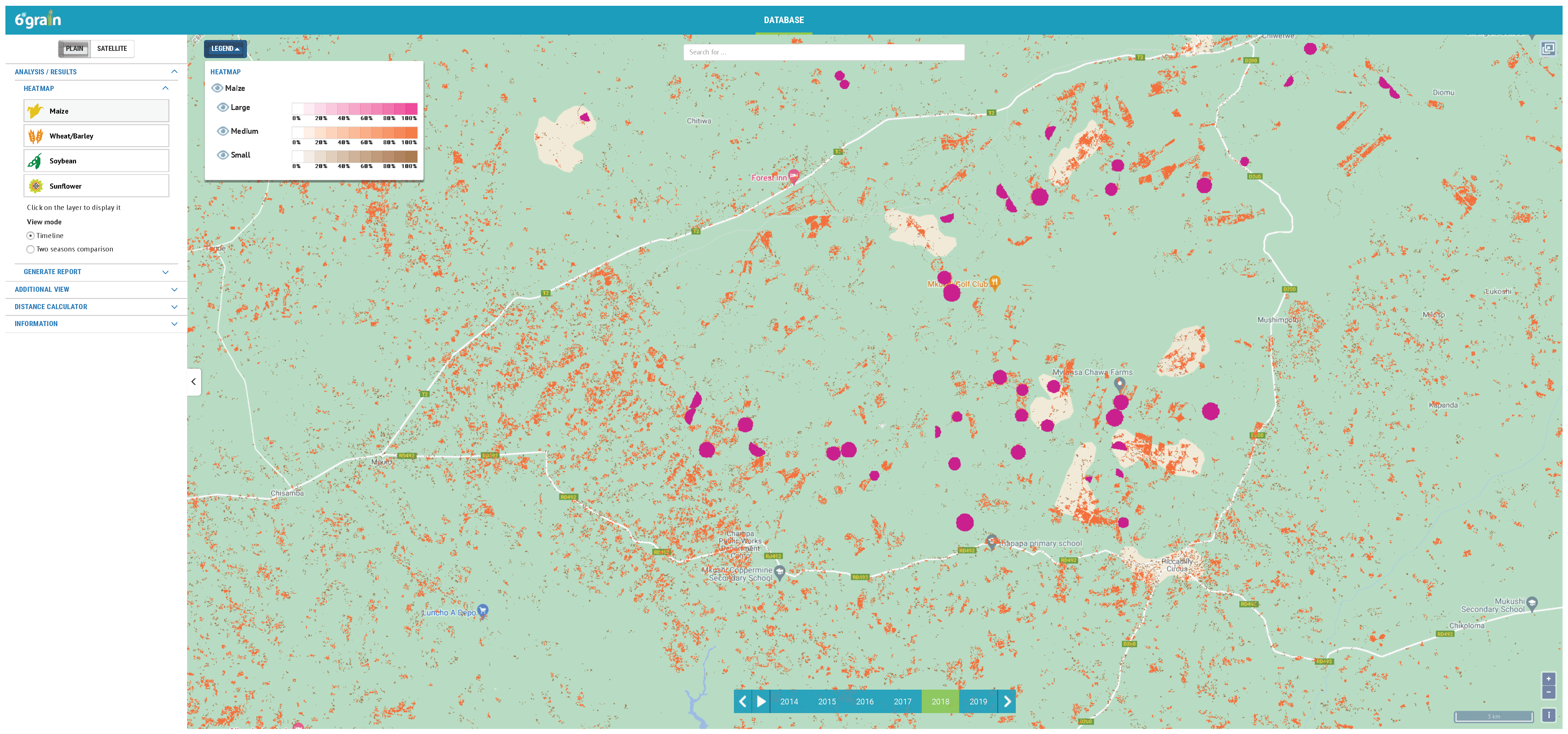Select Two seasons comparison radio button

30,249
